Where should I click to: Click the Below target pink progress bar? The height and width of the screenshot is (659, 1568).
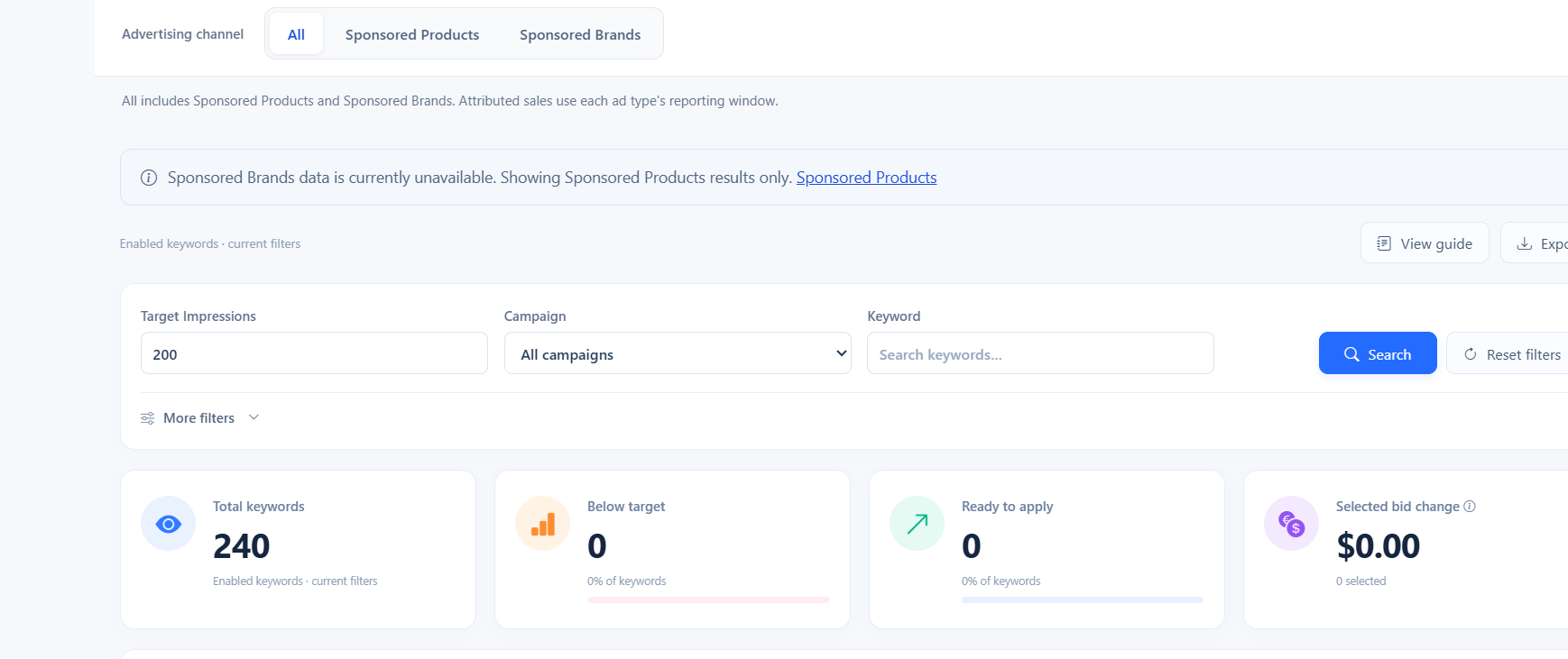tap(708, 600)
